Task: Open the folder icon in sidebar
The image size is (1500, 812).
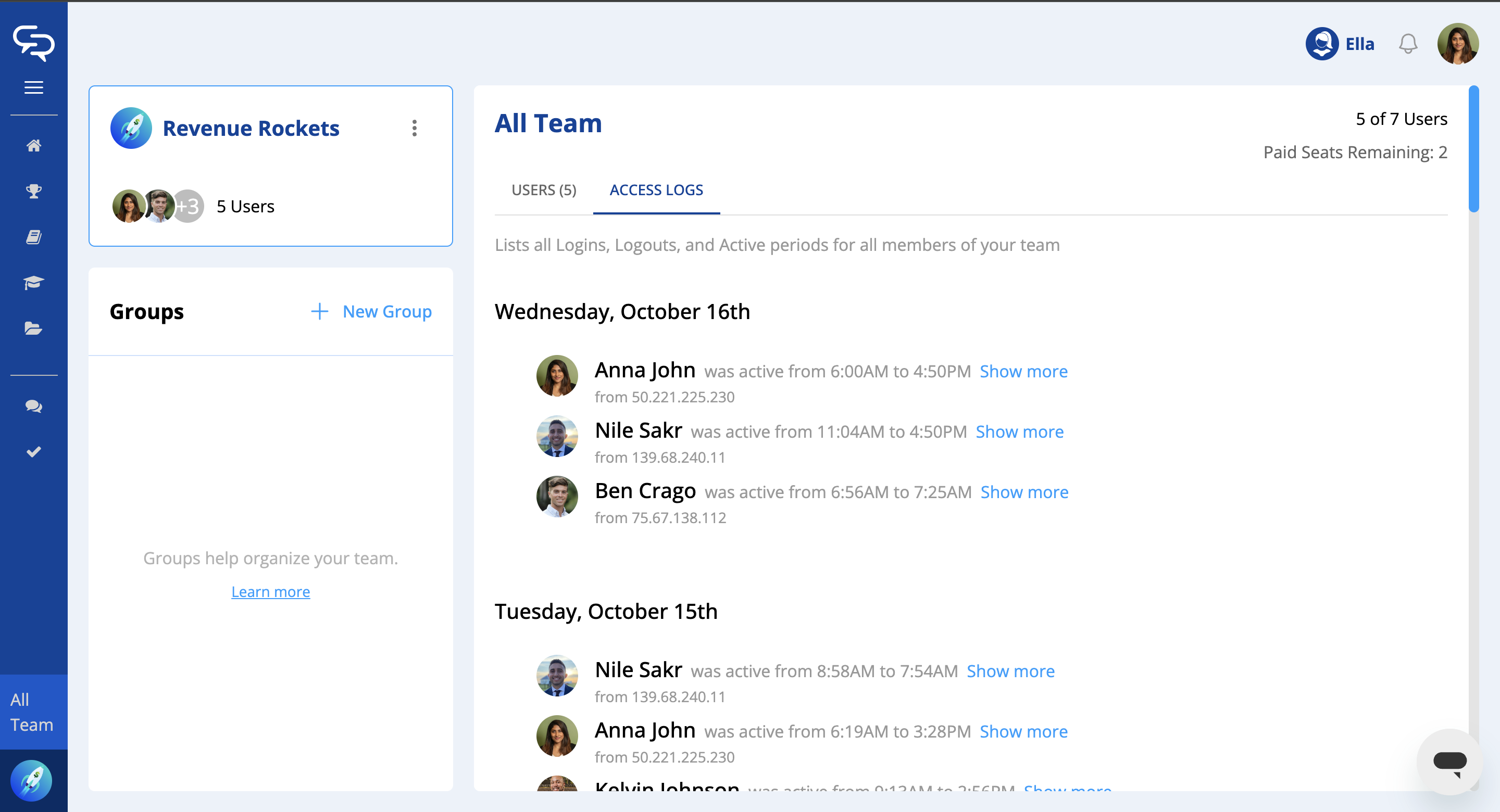Action: [34, 329]
